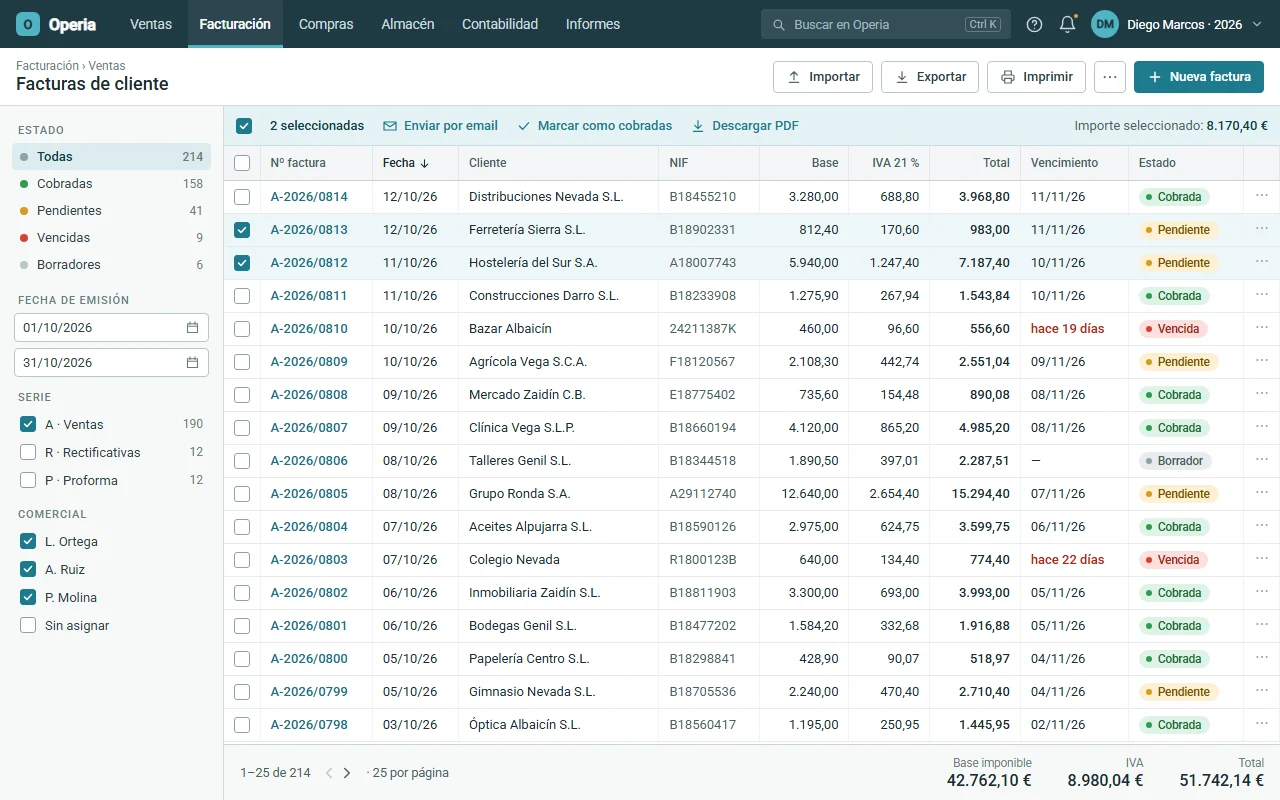Screen dimensions: 1280x800
Task: Open the Almacén menu
Action: pos(408,24)
